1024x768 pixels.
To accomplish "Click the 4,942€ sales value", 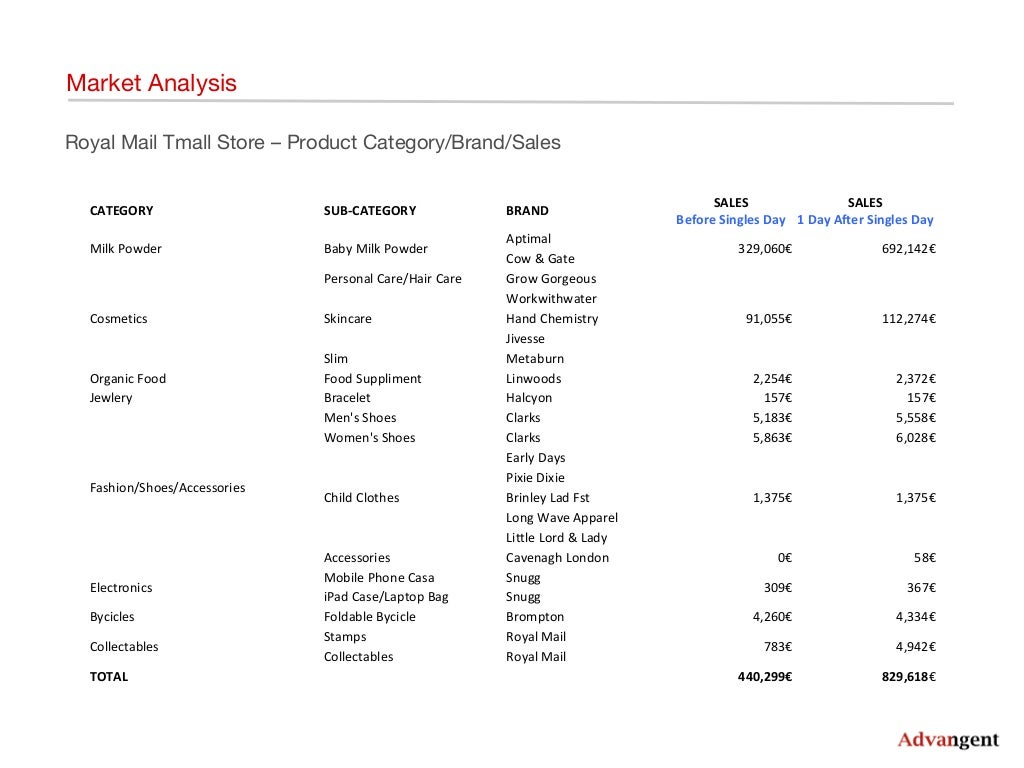I will click(x=916, y=647).
